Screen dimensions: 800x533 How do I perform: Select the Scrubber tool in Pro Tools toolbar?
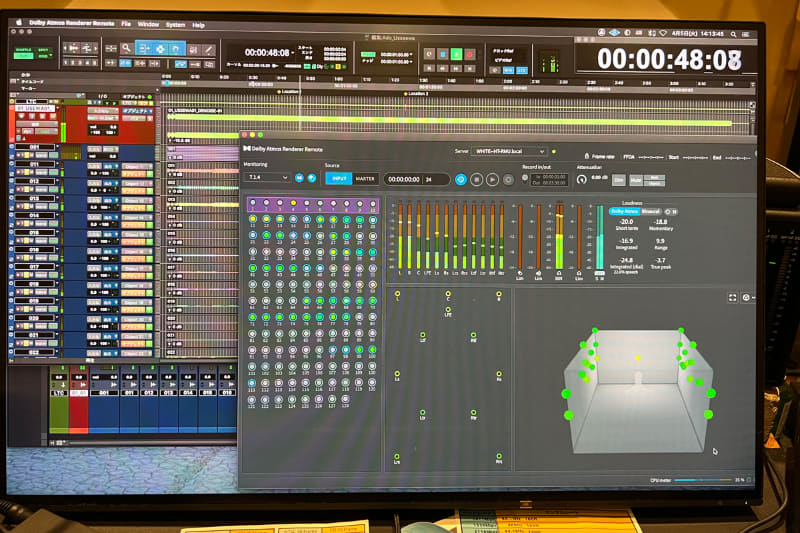point(193,49)
